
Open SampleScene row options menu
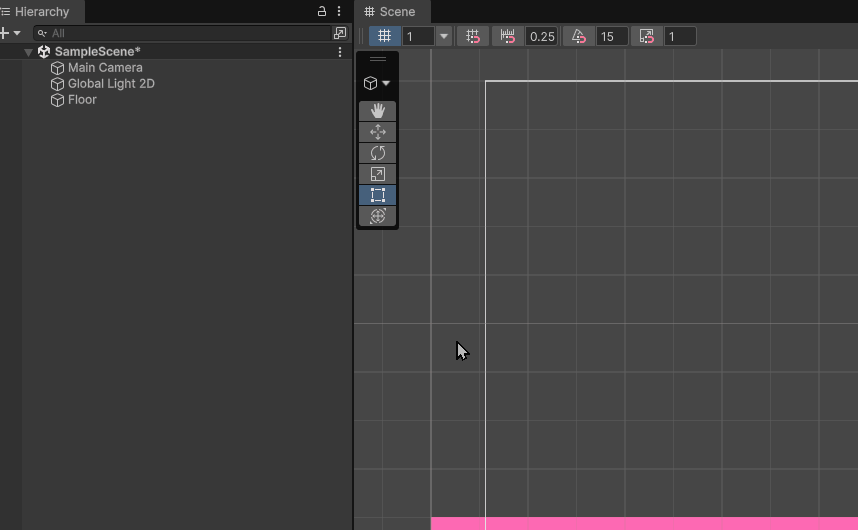pyautogui.click(x=340, y=51)
